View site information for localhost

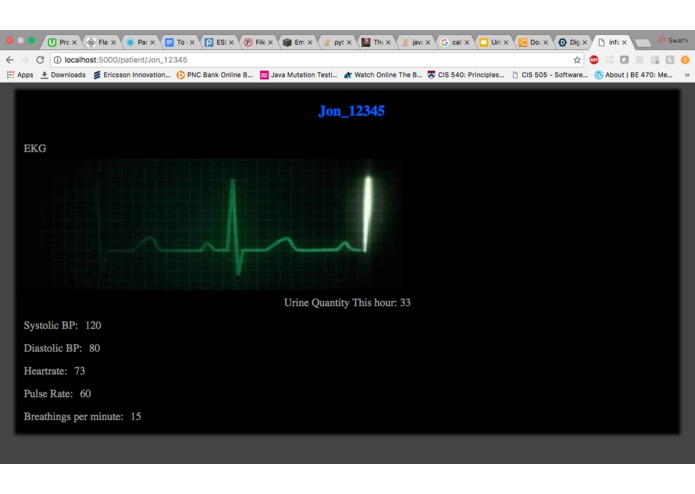(x=58, y=60)
